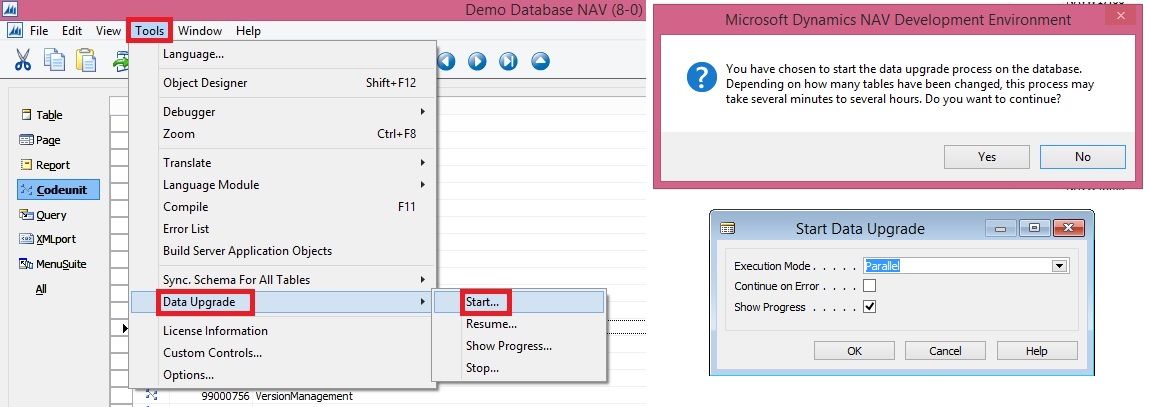Jump to last record icon
Image resolution: width=1149 pixels, height=407 pixels.
508,61
